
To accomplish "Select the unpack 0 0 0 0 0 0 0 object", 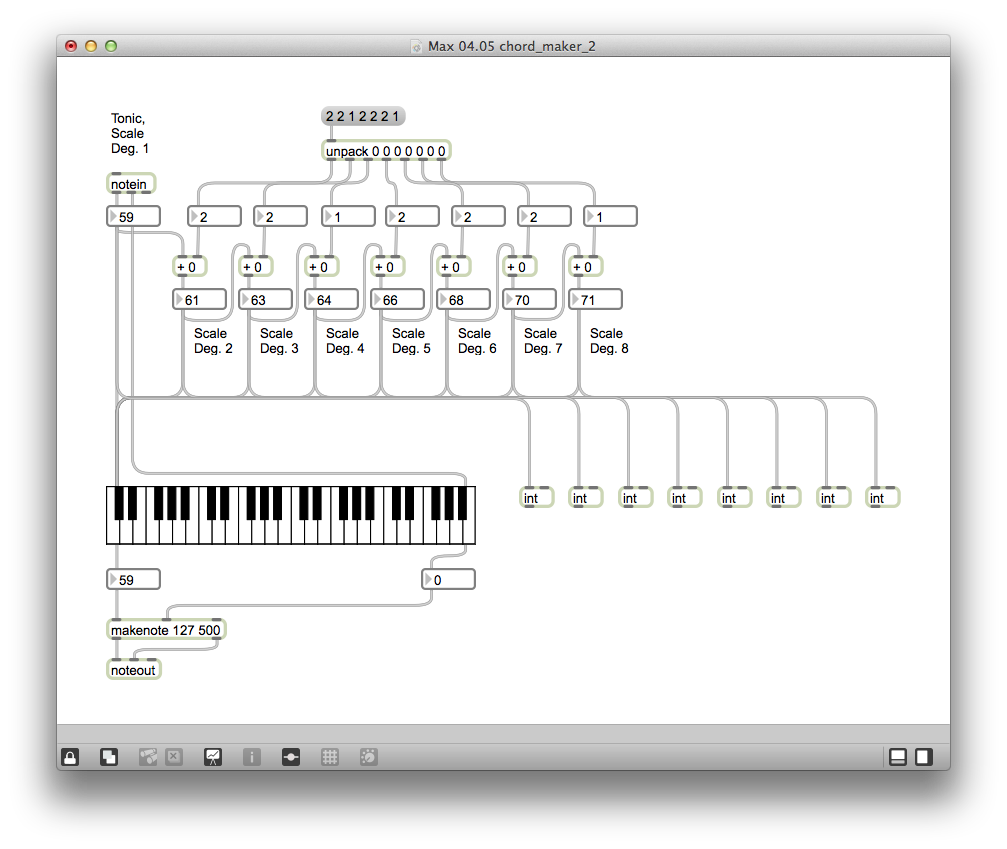I will [x=386, y=151].
